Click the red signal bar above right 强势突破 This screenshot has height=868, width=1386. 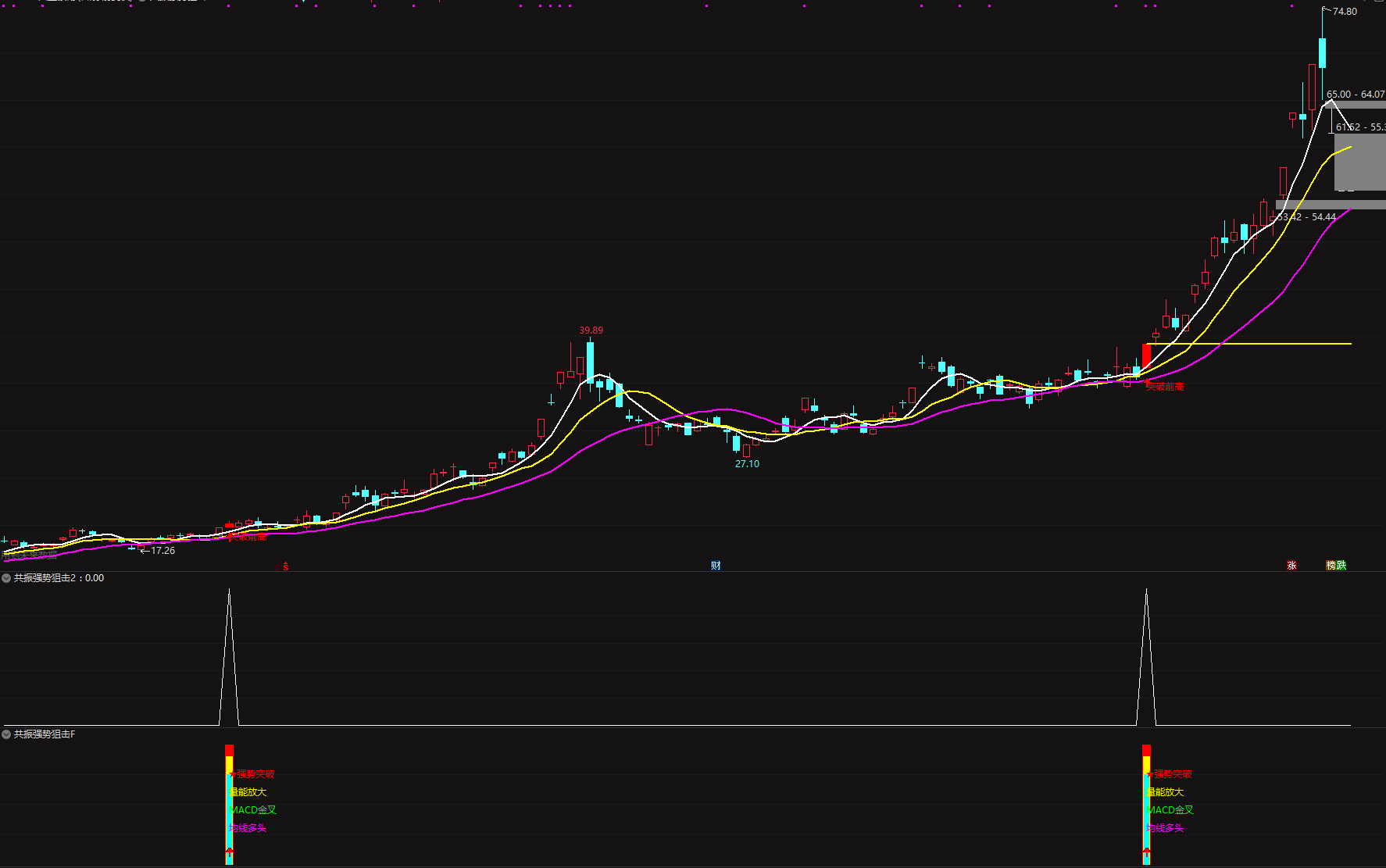[x=1146, y=750]
